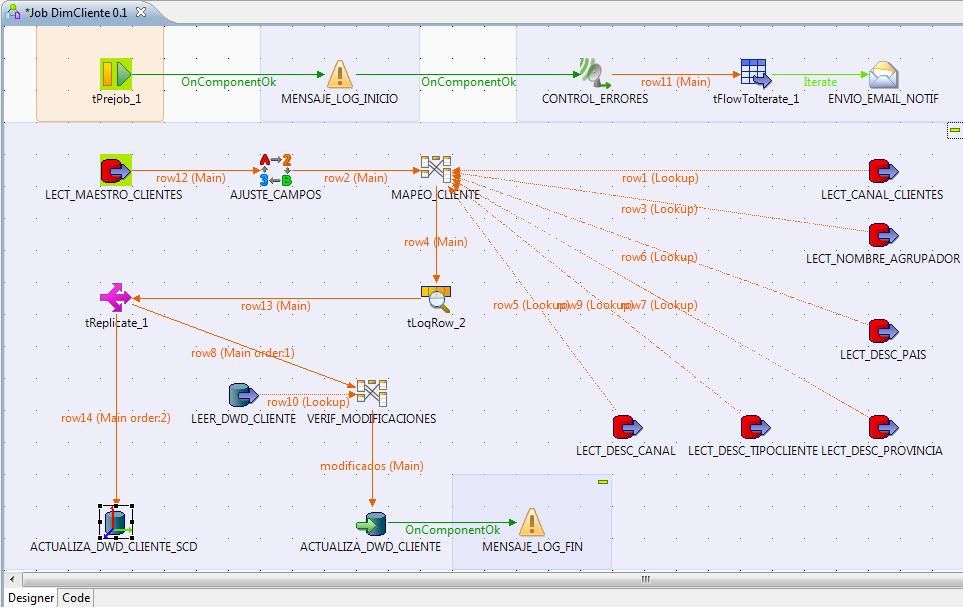Click the LECT_DESC_PROVINCIA input icon
The image size is (963, 613).
point(883,426)
